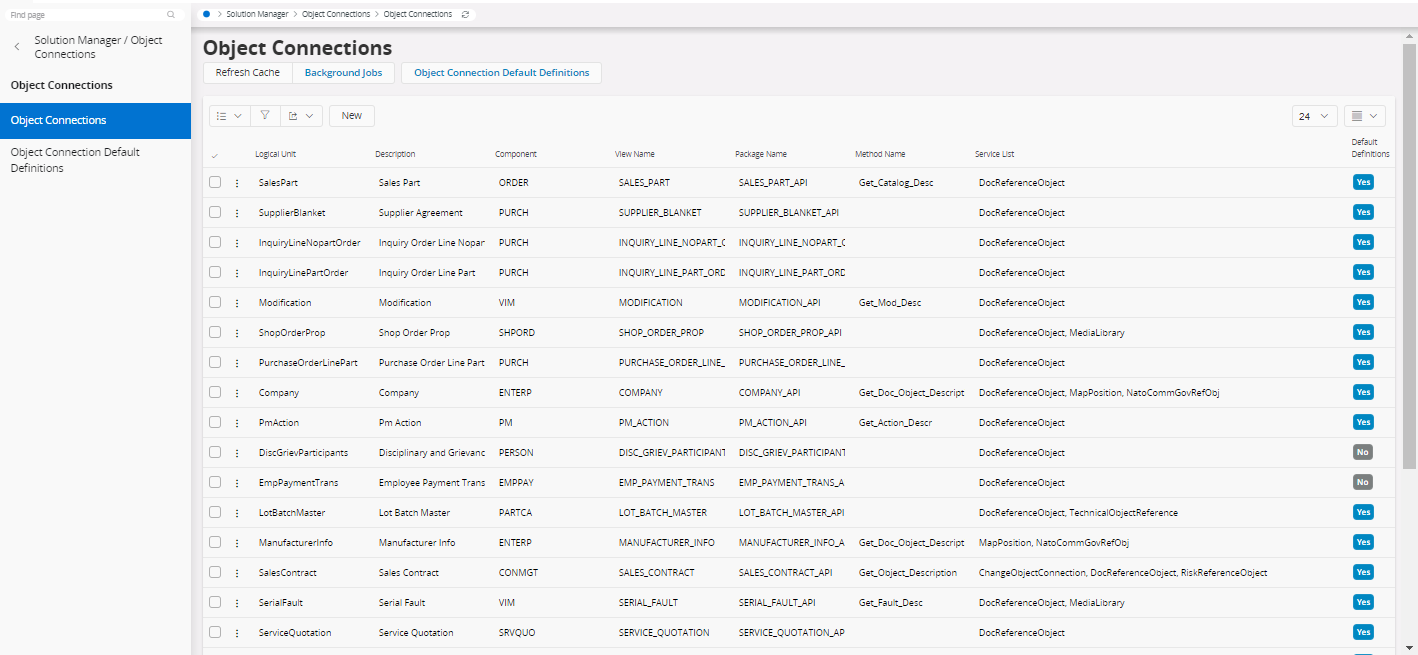The image size is (1418, 655).
Task: Expand the page size 24 dropdown
Action: point(1314,116)
